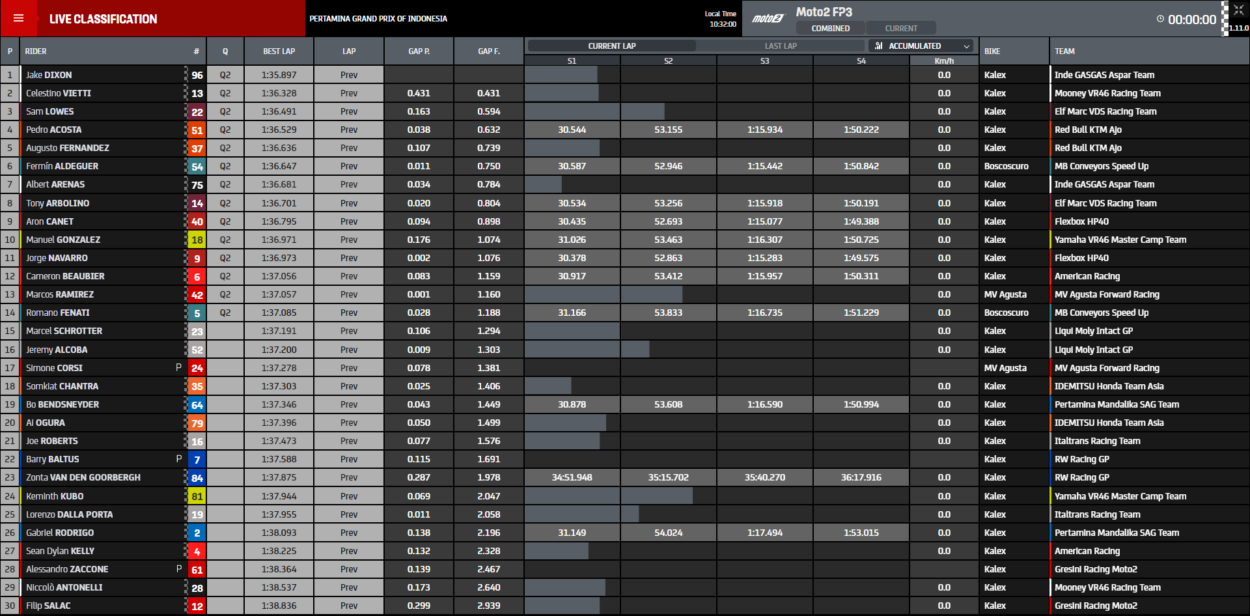Click Manuel Gonzalez's yellow number 18 badge
This screenshot has height=616, width=1250.
tap(197, 240)
